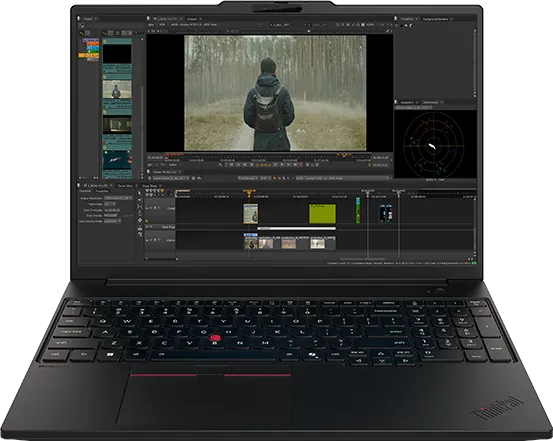Select the Properties tab in the top-right panel
Image resolution: width=553 pixels, height=441 pixels.
click(407, 19)
